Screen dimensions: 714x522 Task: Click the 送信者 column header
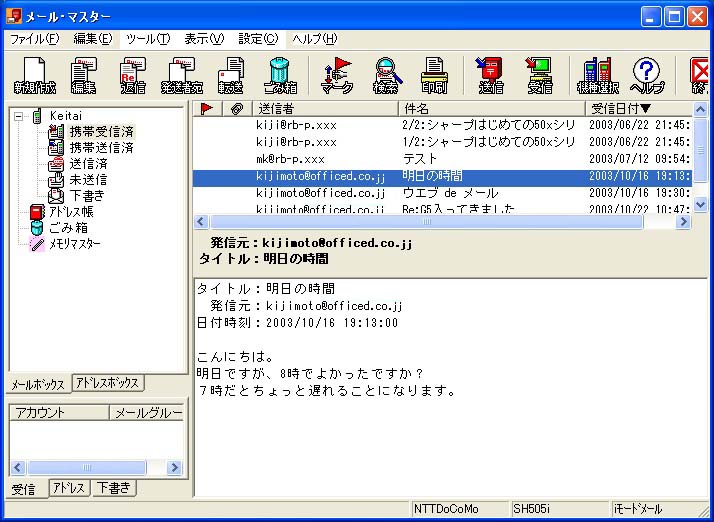click(325, 108)
